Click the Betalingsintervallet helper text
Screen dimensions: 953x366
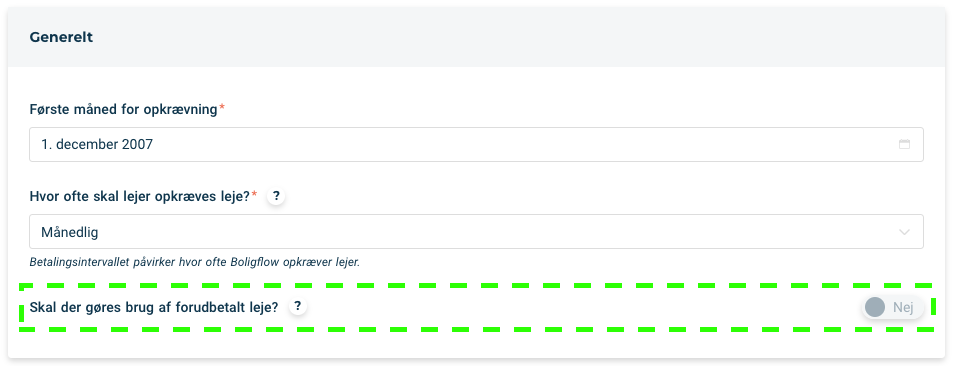pyautogui.click(x=194, y=263)
